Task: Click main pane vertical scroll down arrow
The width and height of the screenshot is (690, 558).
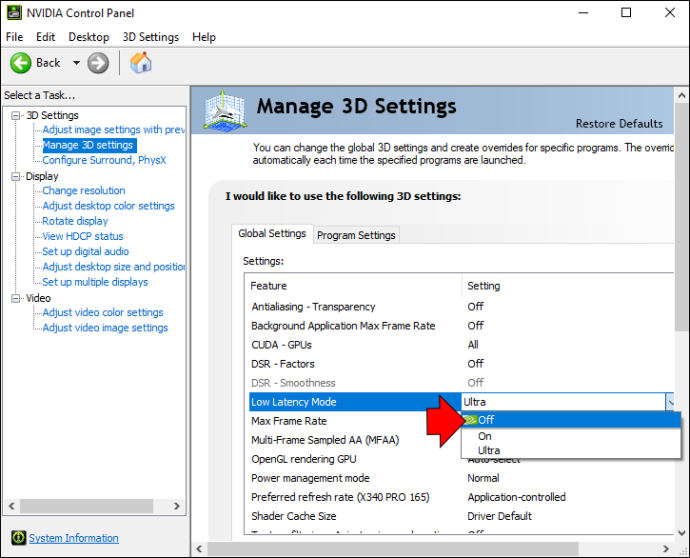Action: 682,533
